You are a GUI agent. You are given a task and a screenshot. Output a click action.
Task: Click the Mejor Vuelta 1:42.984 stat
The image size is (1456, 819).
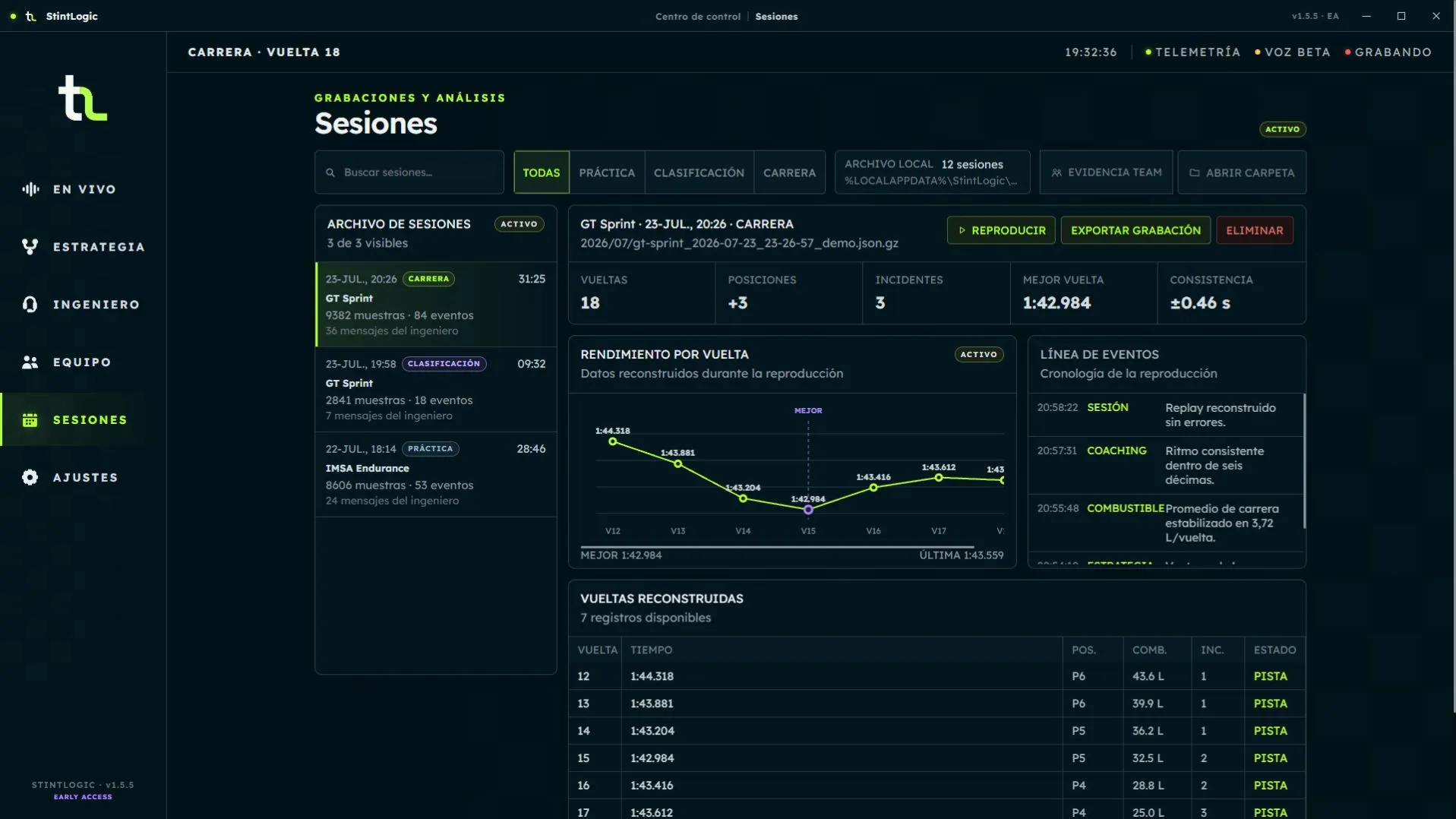1084,293
